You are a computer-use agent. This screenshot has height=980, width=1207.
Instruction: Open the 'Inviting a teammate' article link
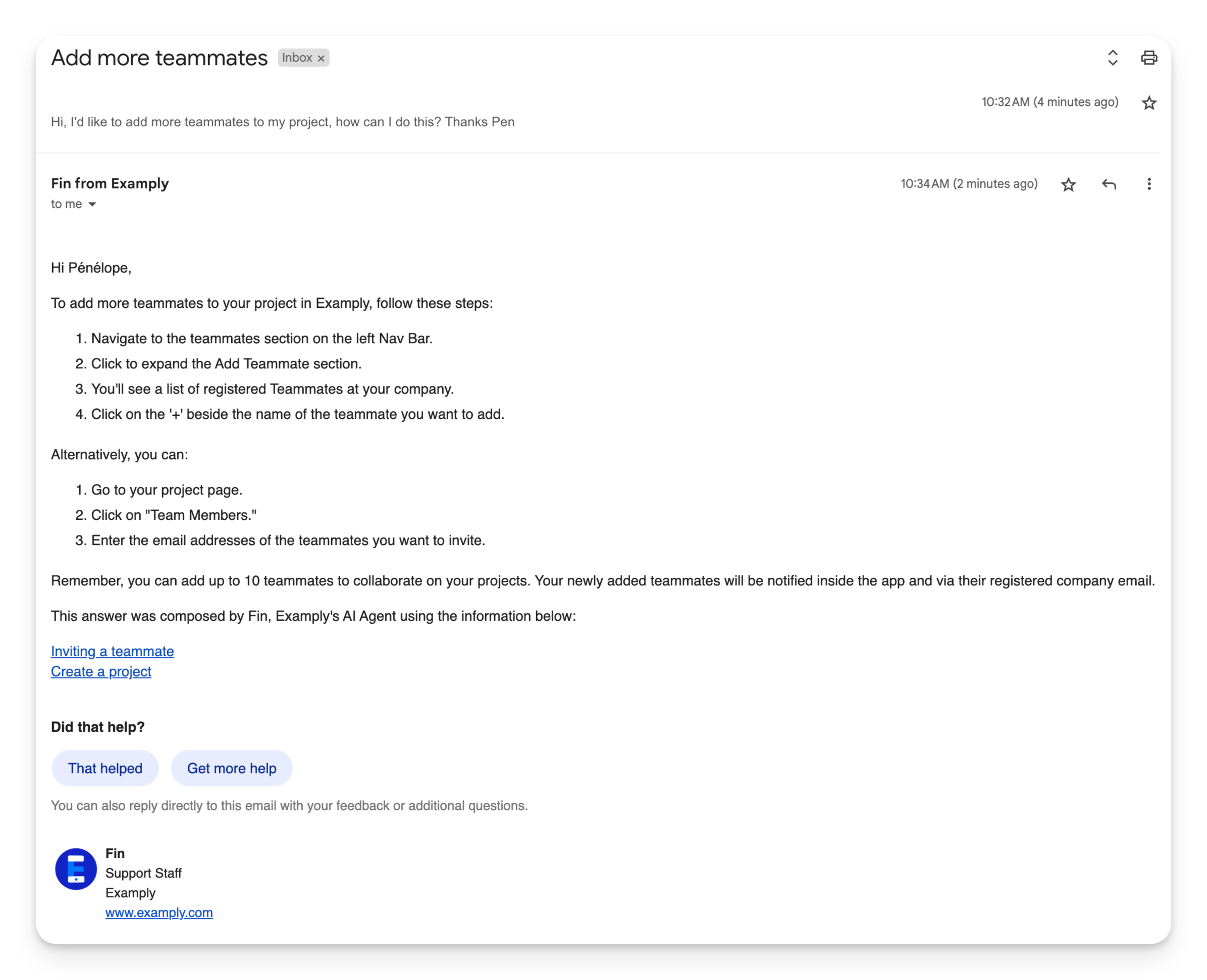[x=113, y=651]
